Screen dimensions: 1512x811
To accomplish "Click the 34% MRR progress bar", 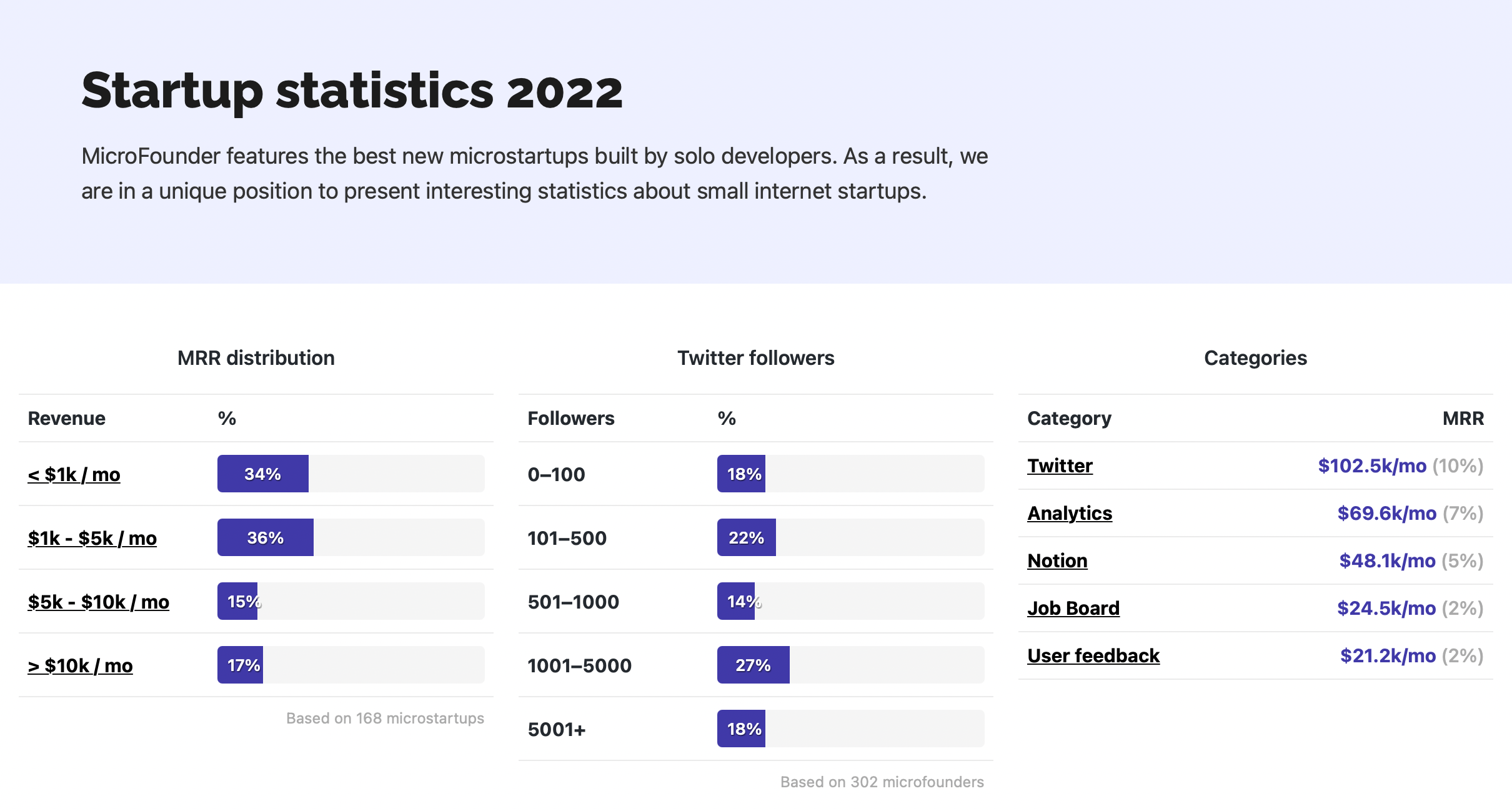I will click(351, 474).
